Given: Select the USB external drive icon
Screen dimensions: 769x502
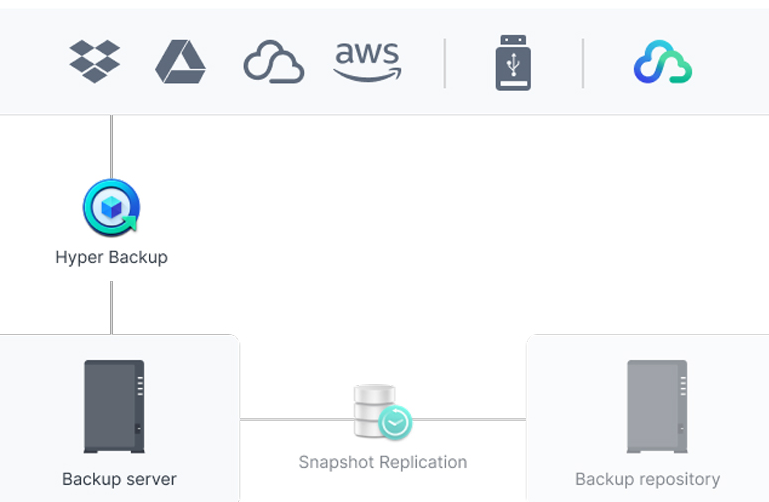Looking at the screenshot, I should tap(513, 63).
